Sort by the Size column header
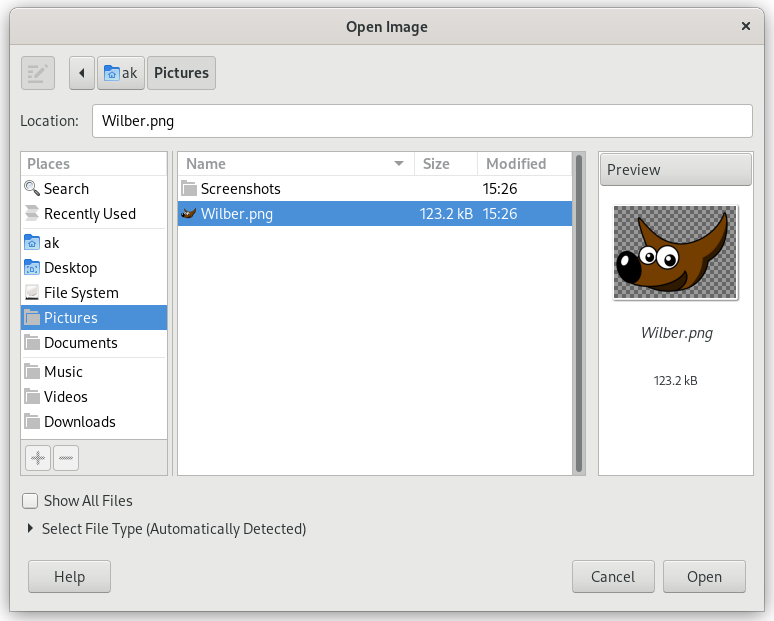 446,164
